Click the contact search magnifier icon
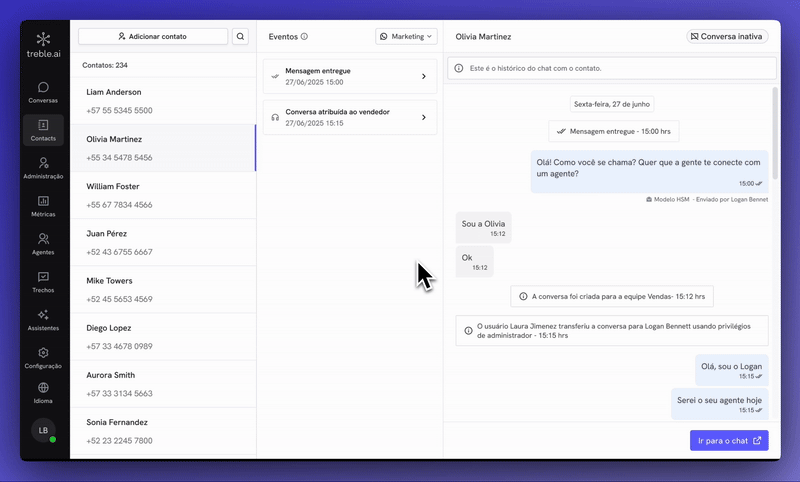Viewport: 800px width, 482px height. coord(240,36)
